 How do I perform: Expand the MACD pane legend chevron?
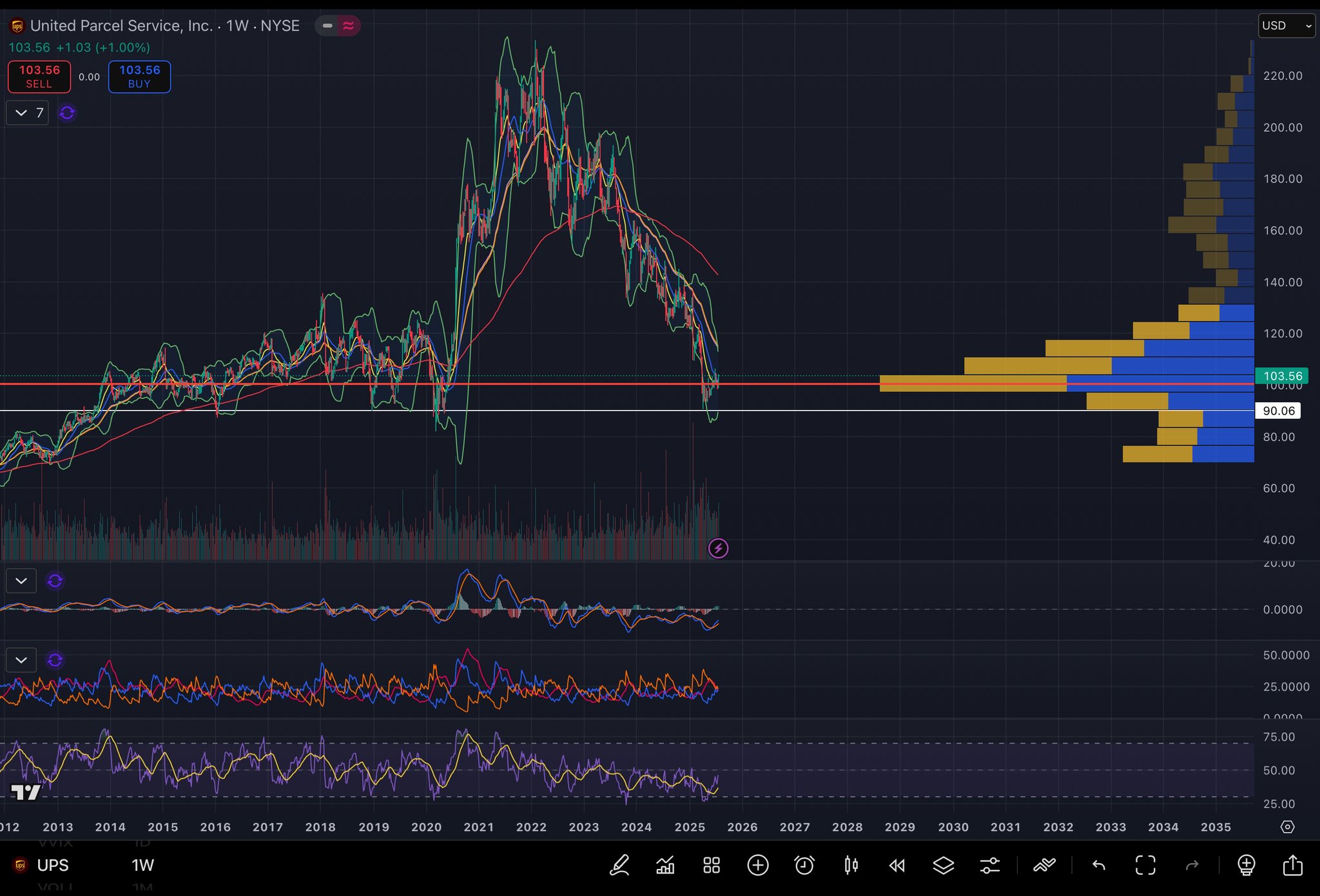tap(21, 581)
